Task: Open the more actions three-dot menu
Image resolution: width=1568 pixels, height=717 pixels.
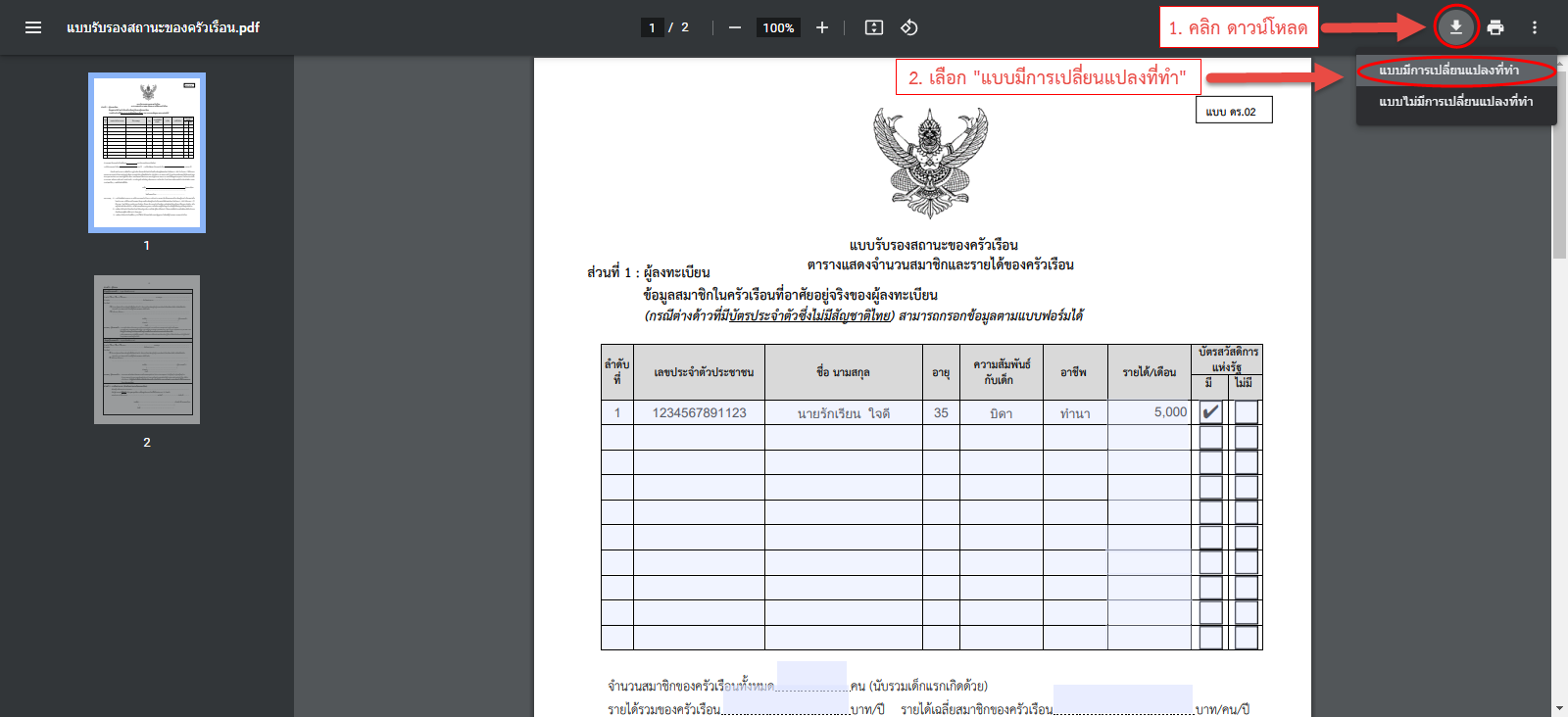Action: click(1535, 27)
